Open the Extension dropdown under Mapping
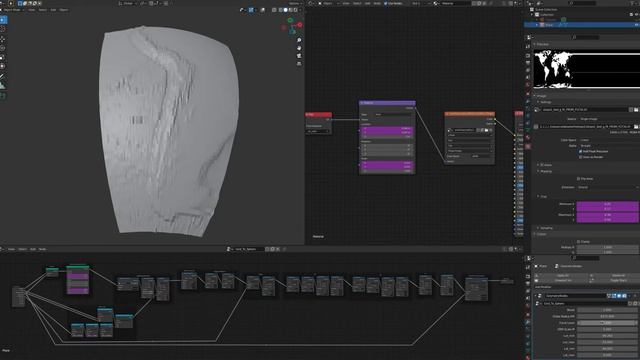 pyautogui.click(x=608, y=187)
